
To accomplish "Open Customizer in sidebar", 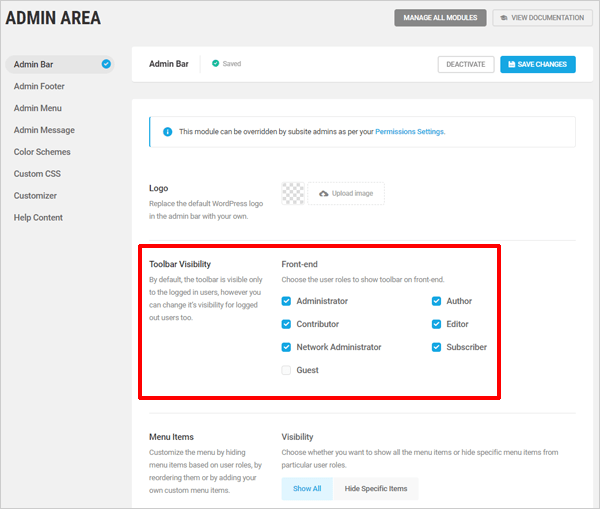I will click(x=35, y=196).
